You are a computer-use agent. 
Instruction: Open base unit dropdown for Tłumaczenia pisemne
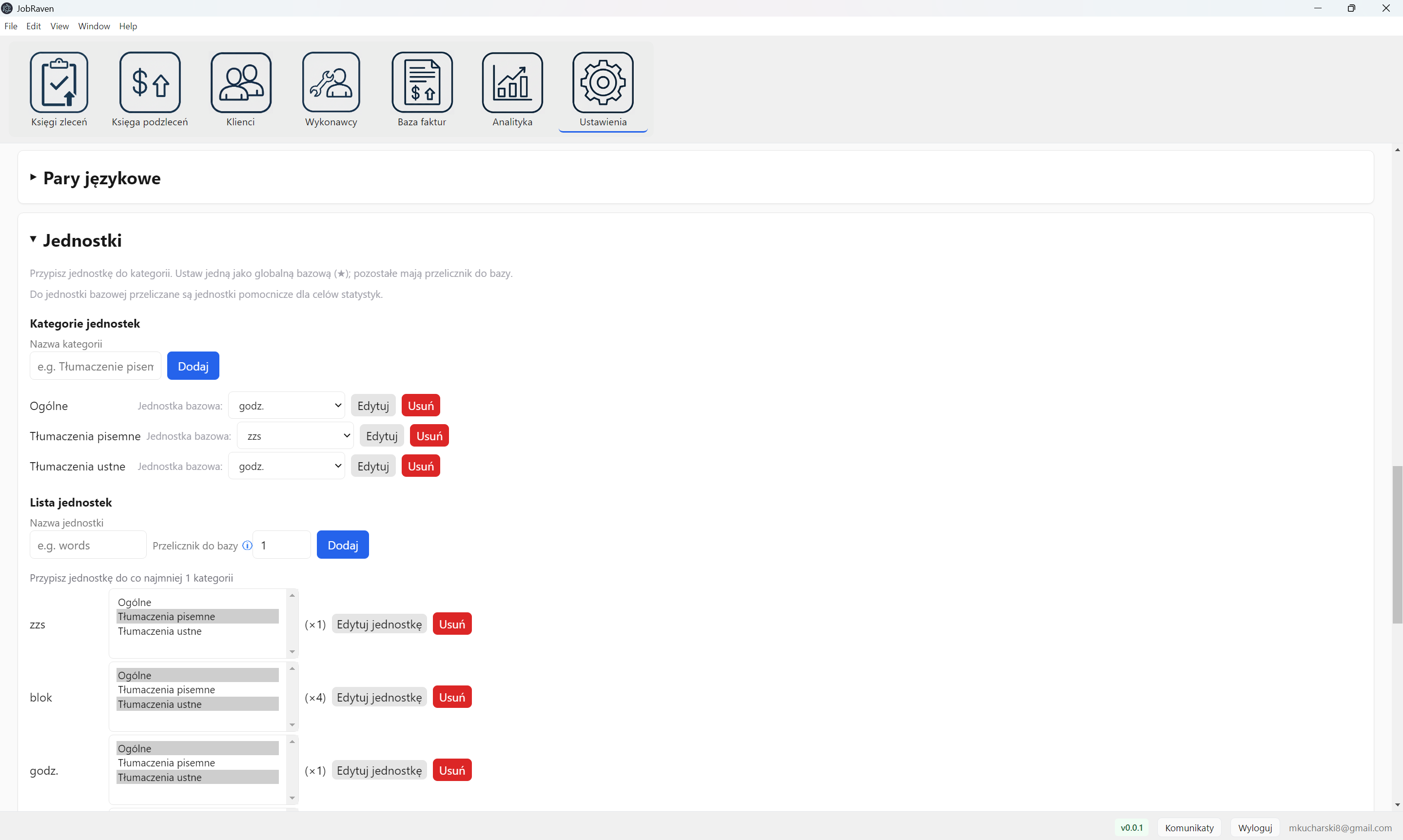click(295, 436)
